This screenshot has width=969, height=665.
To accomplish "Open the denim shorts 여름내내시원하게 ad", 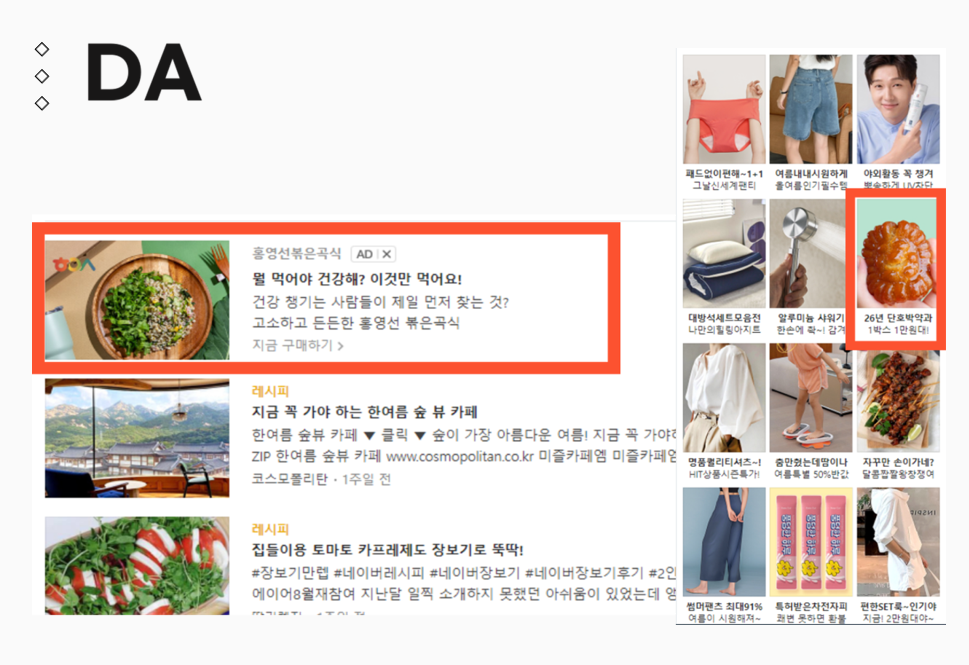I will tap(811, 122).
